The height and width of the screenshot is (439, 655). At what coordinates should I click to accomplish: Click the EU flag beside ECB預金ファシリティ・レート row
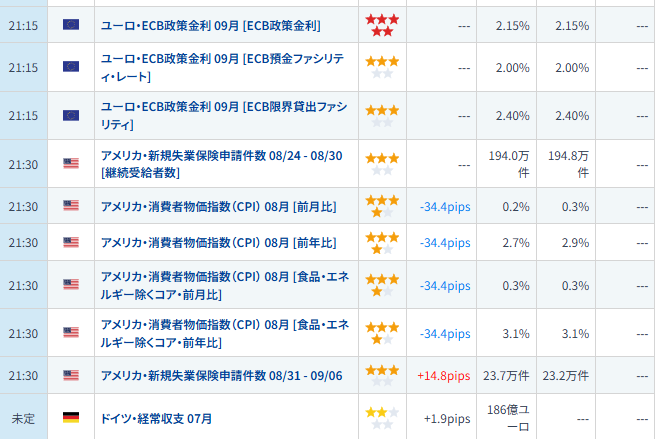coord(70,66)
